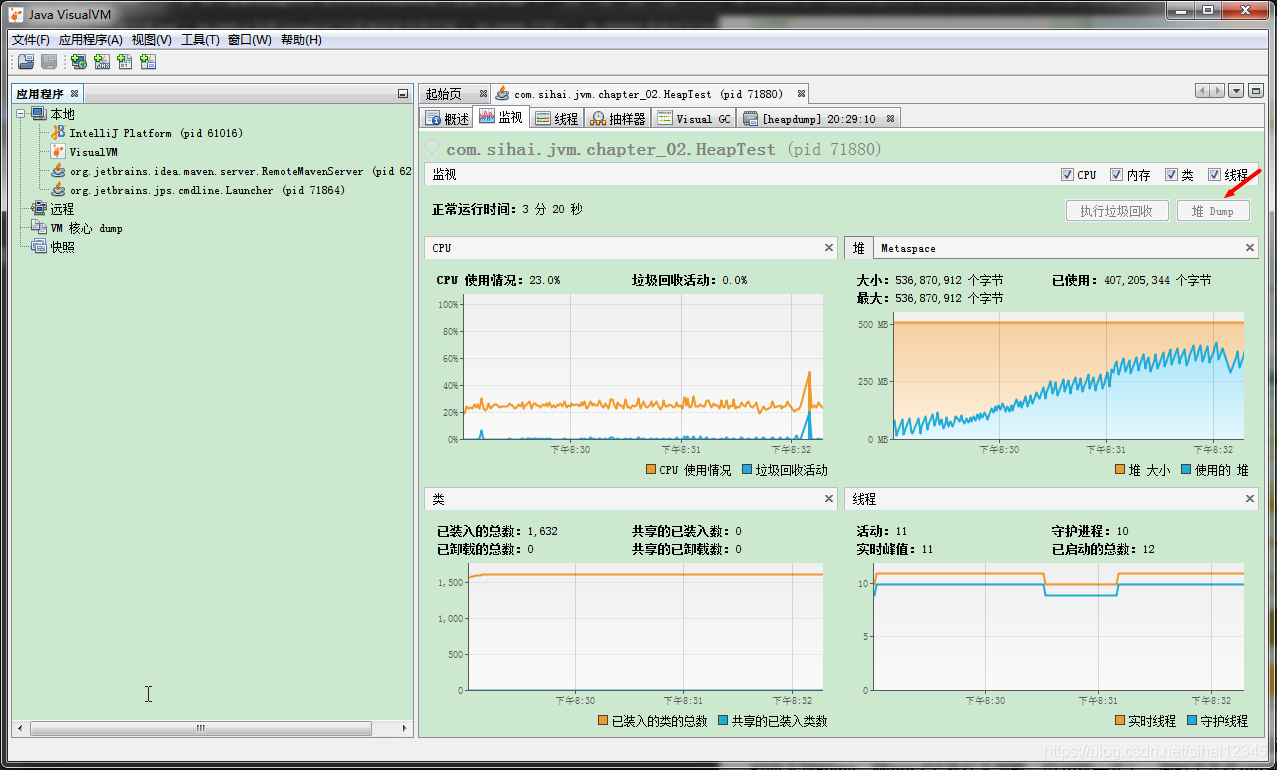Click the 快照 snapshots icon
The image size is (1277, 770).
pyautogui.click(x=39, y=247)
